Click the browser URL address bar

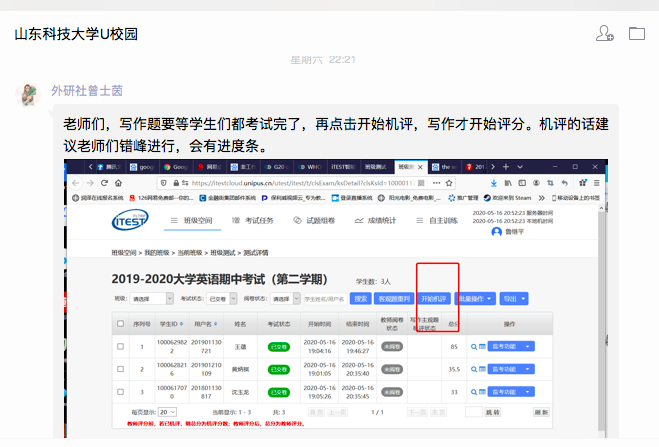[x=300, y=184]
